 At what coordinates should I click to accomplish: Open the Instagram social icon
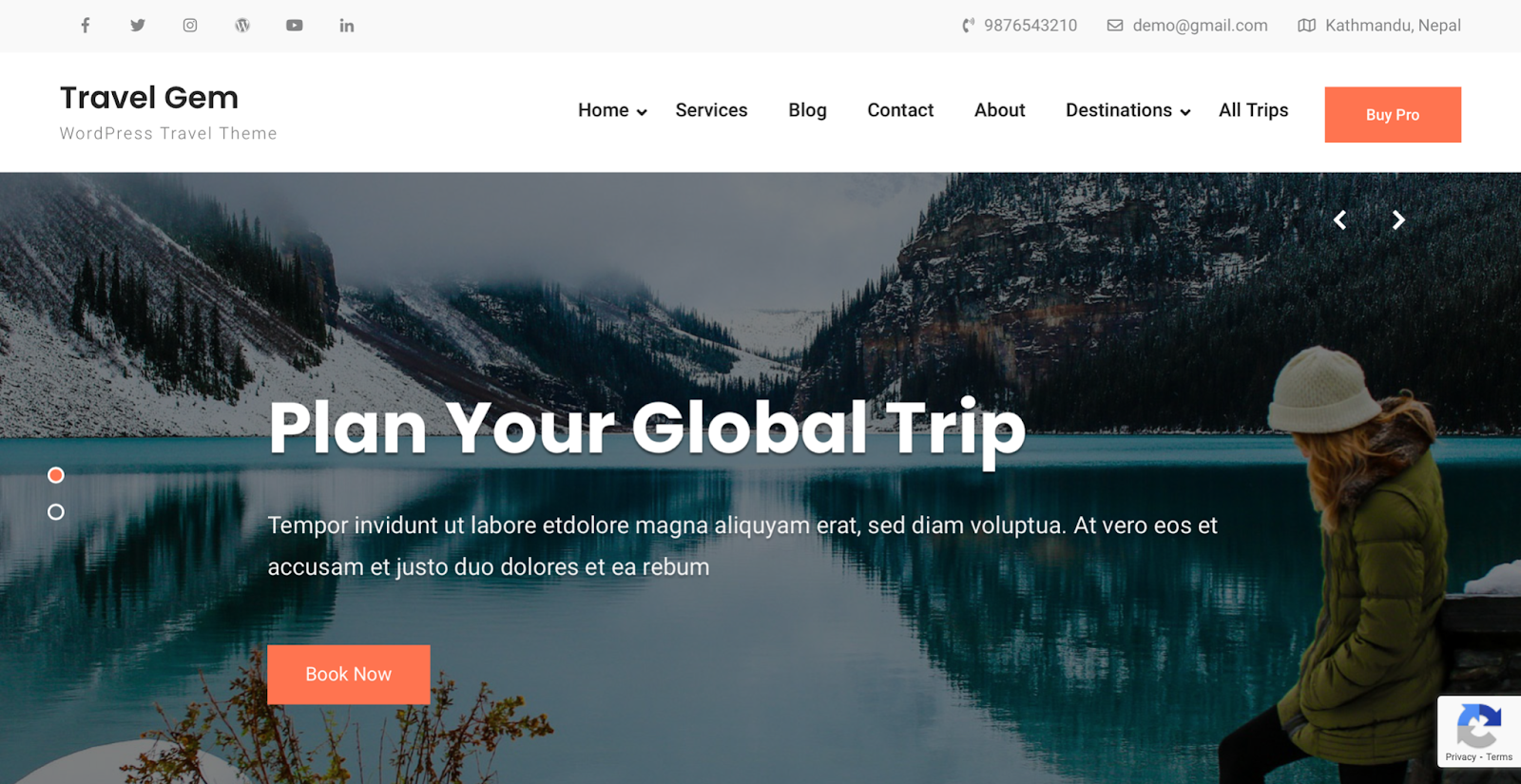tap(190, 26)
